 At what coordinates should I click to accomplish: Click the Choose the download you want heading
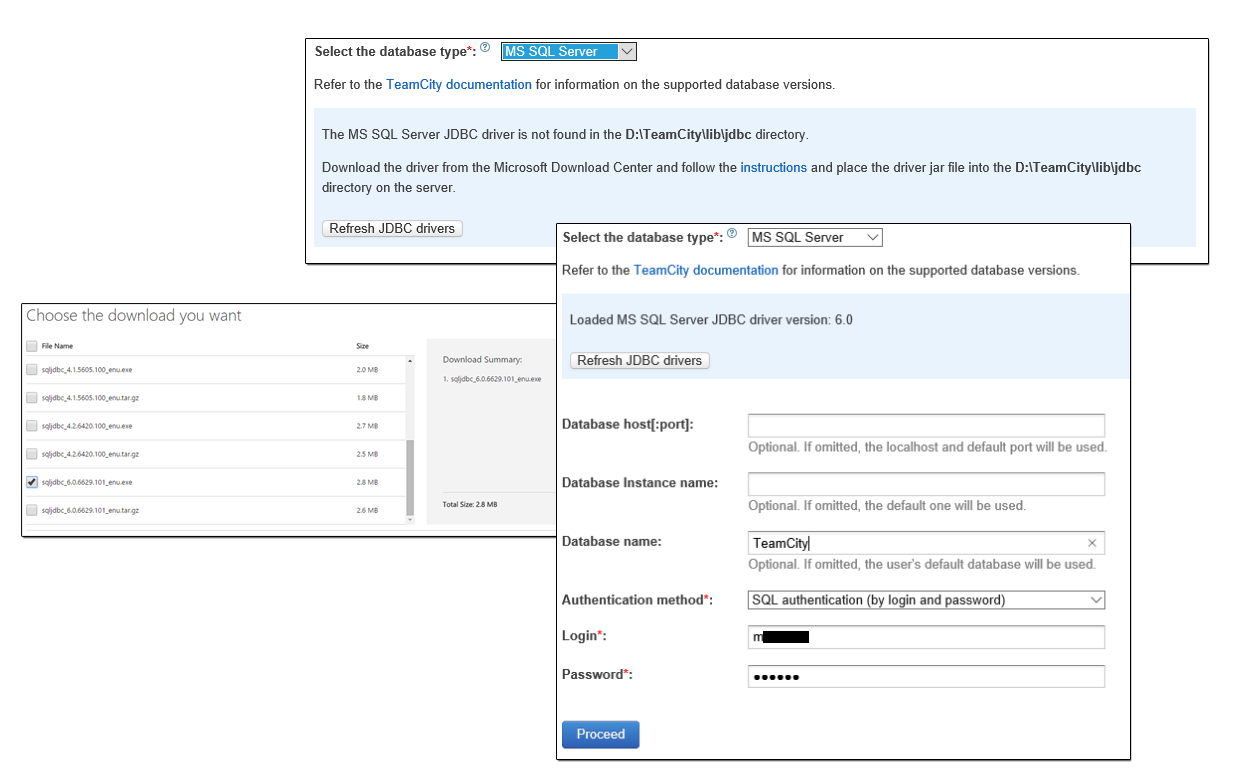click(x=134, y=315)
